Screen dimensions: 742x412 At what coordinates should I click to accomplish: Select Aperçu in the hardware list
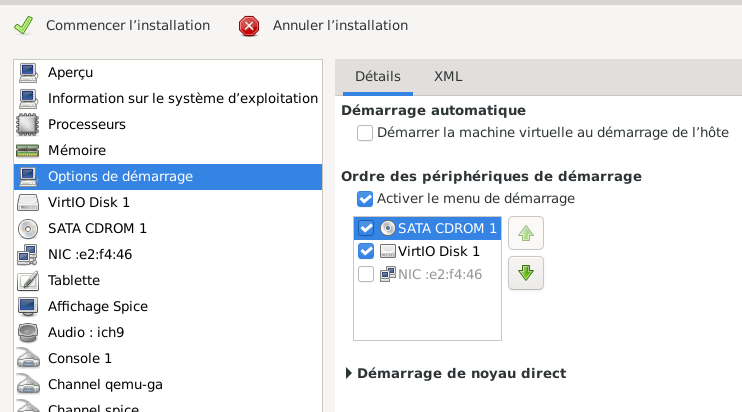pyautogui.click(x=70, y=72)
